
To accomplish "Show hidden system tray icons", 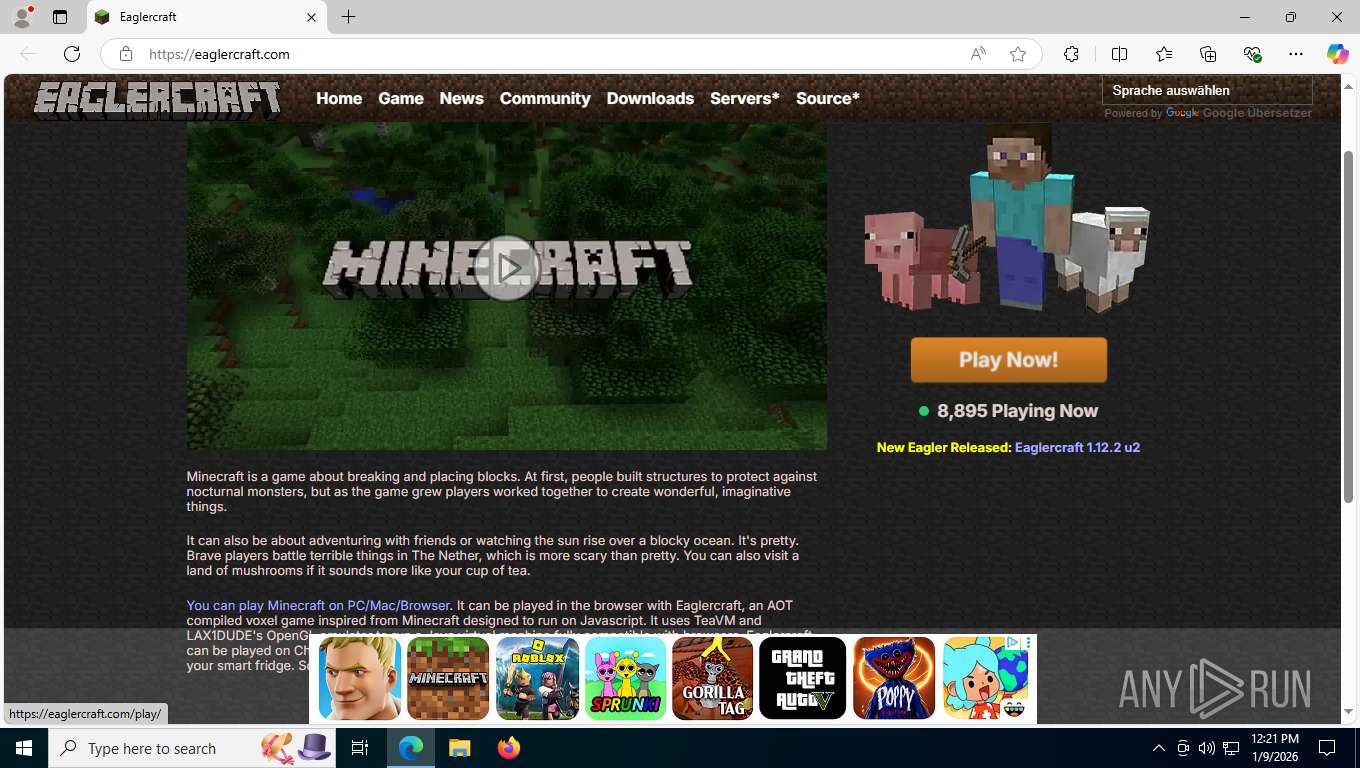I will 1159,748.
